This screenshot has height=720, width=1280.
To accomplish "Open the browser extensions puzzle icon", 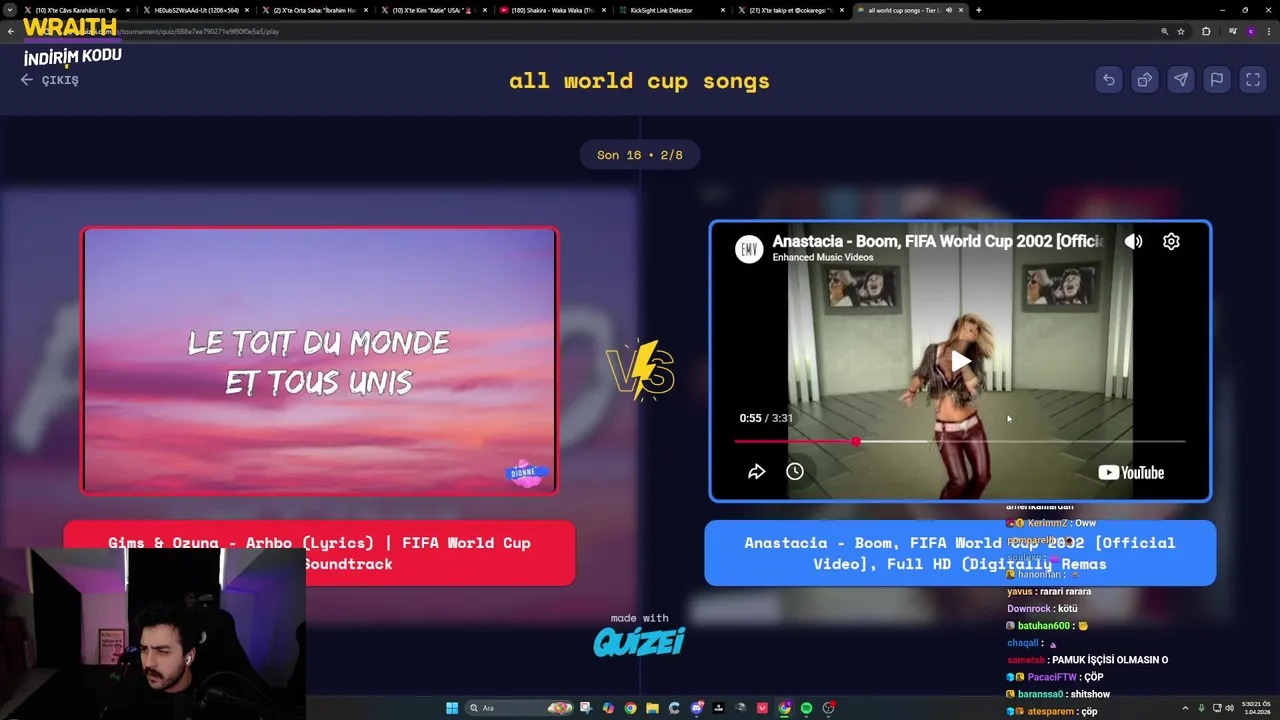I will pos(1206,31).
